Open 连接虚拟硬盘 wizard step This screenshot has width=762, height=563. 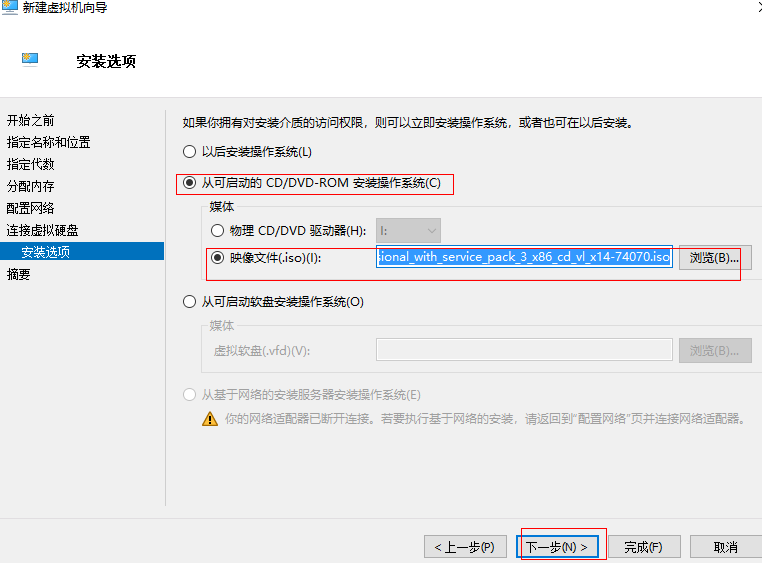[x=43, y=230]
